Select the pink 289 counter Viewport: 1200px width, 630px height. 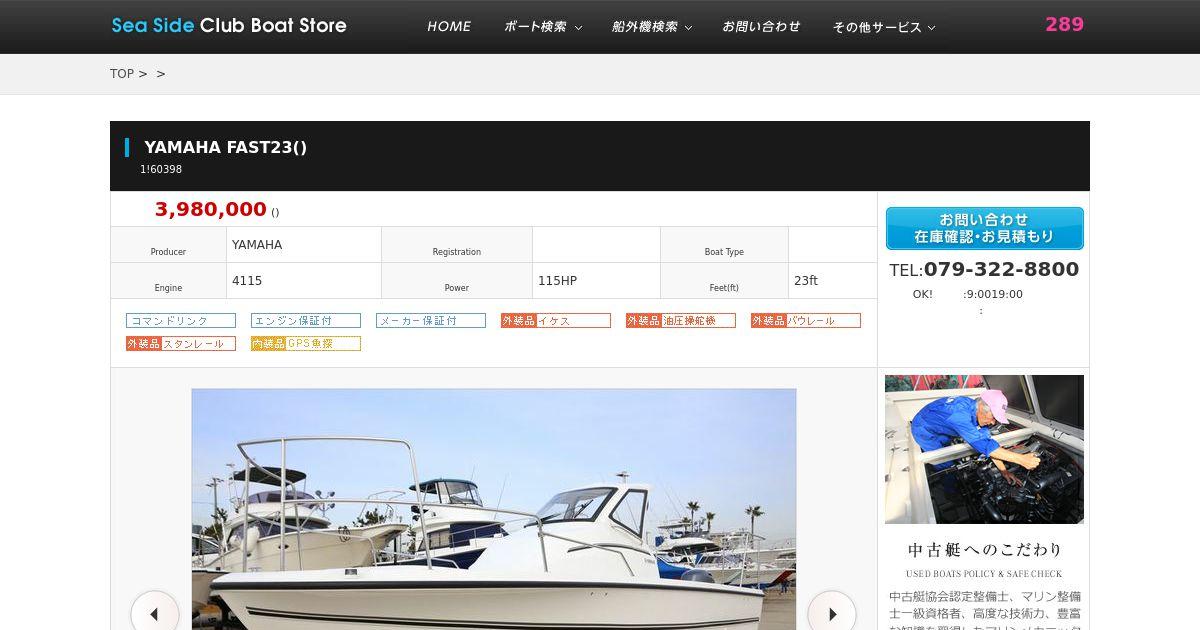[1064, 24]
